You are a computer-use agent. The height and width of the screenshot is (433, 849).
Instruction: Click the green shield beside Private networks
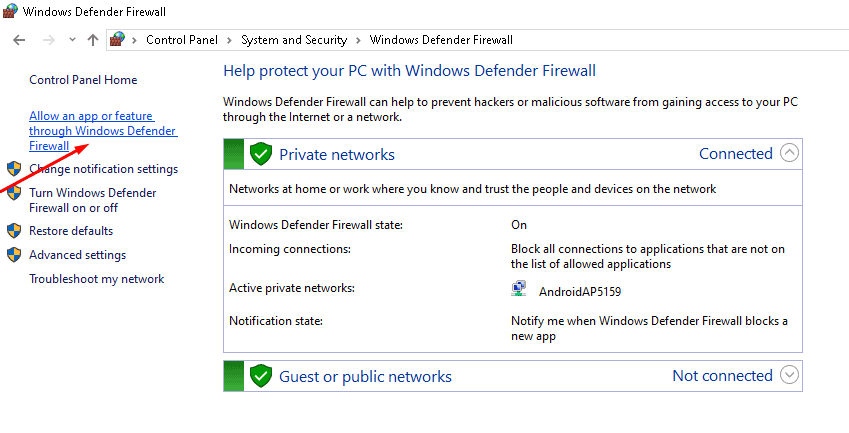pyautogui.click(x=261, y=154)
